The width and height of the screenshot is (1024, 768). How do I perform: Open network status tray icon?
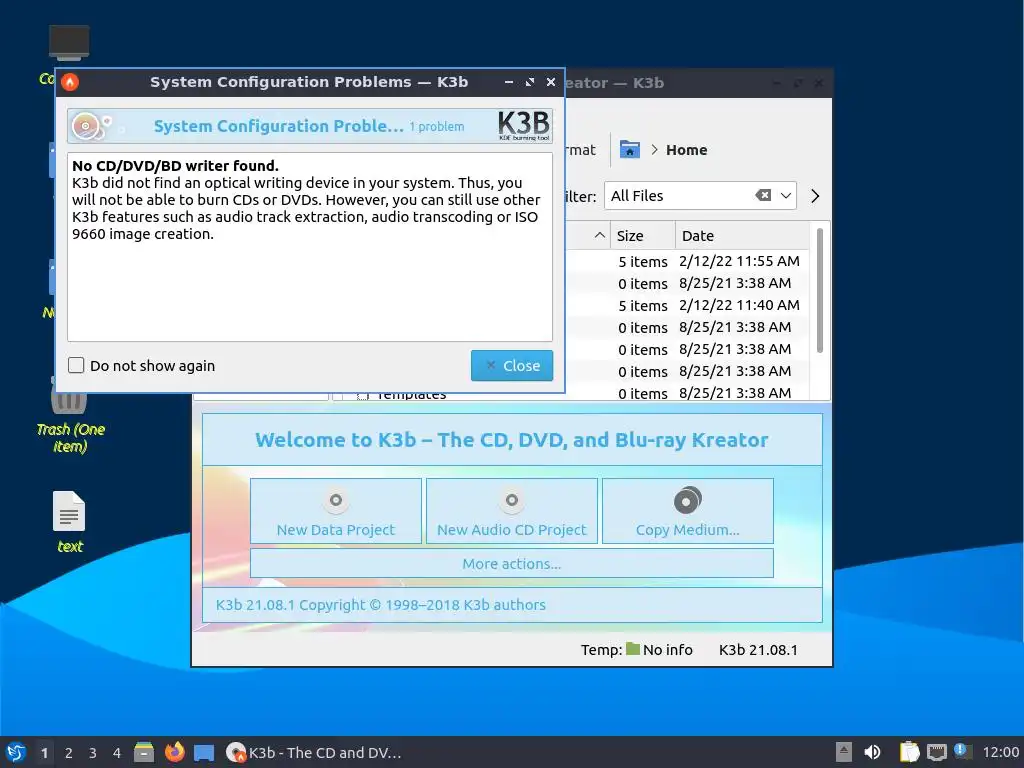point(936,752)
